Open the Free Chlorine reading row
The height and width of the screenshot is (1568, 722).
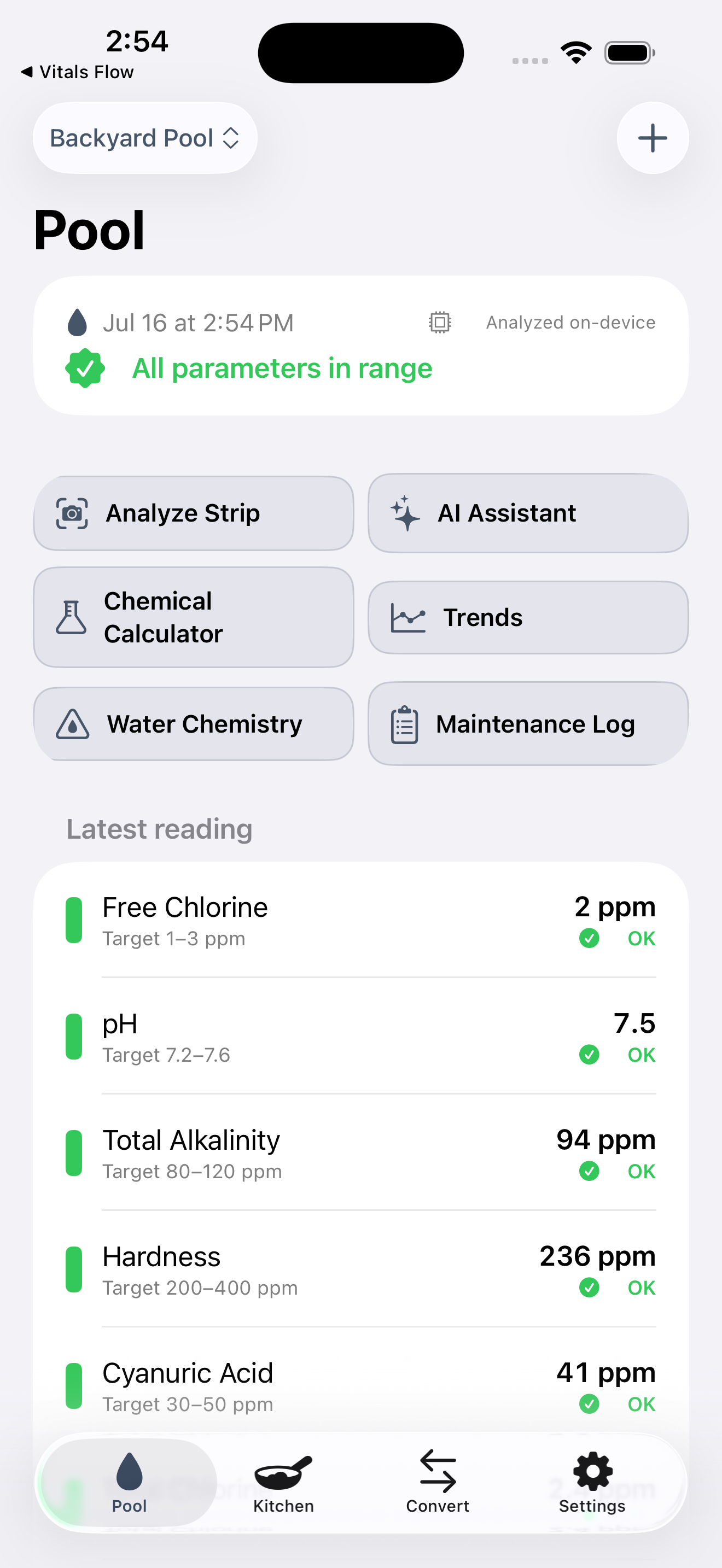[361, 920]
